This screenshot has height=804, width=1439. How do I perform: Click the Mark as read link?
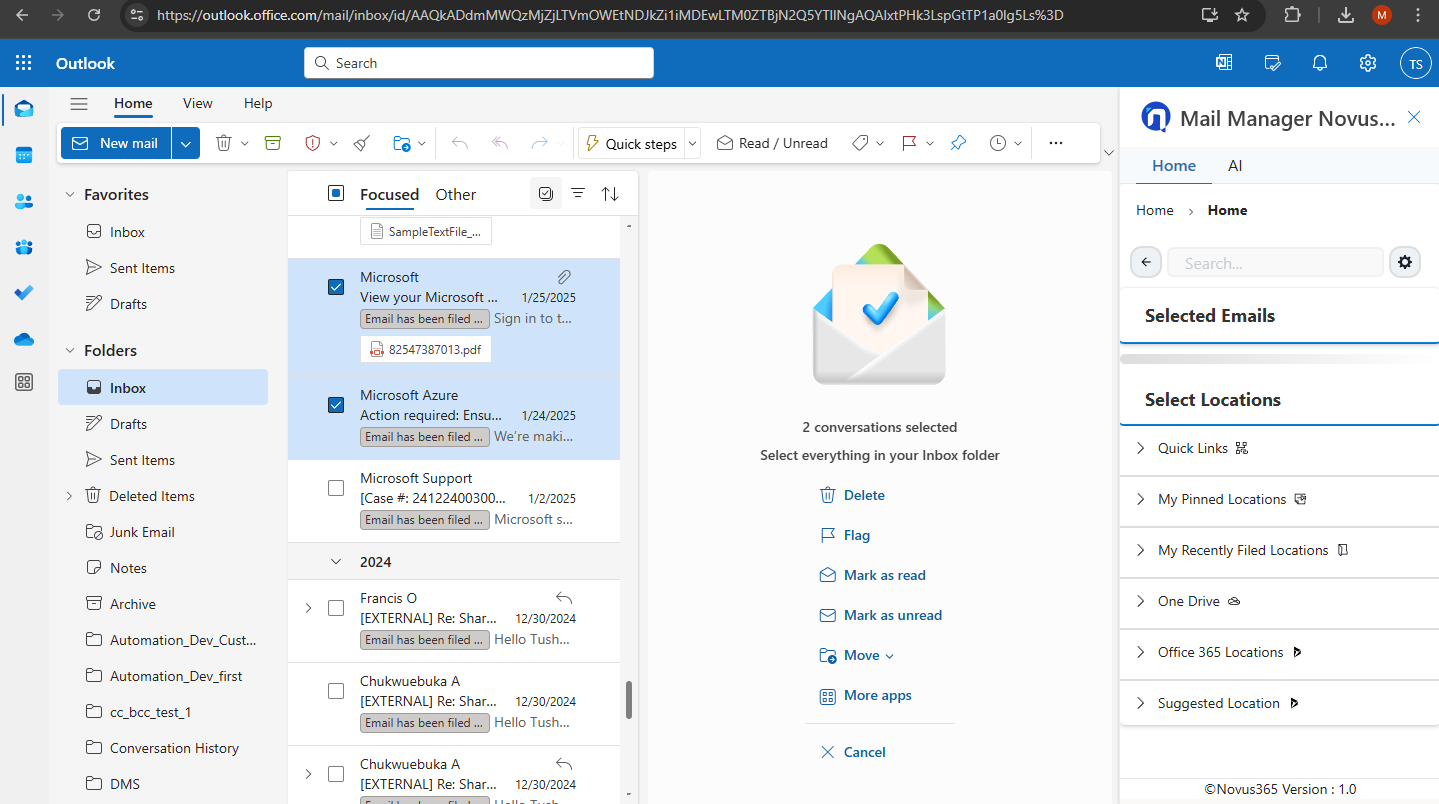coord(884,575)
